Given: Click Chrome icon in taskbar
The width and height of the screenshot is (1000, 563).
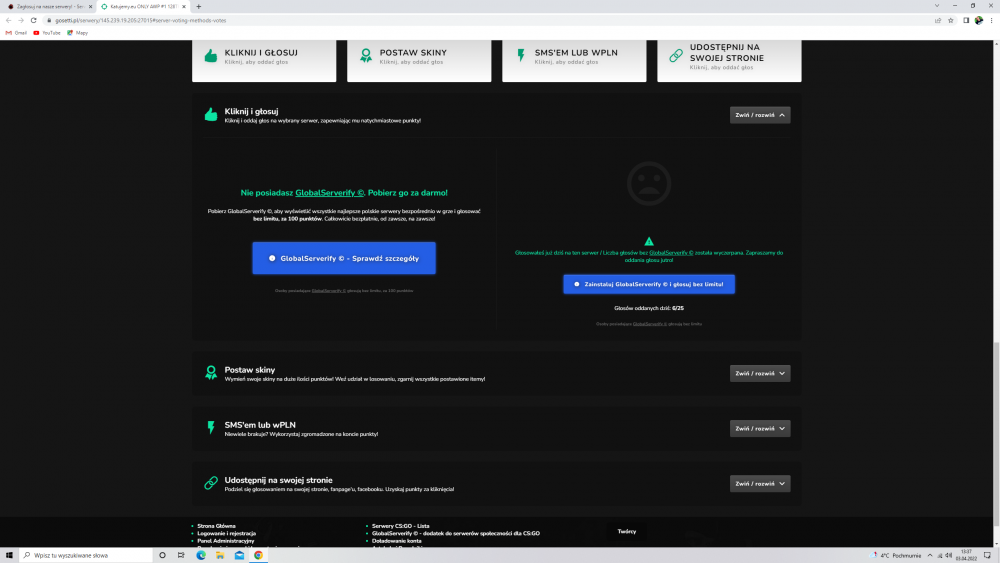Looking at the screenshot, I should coord(258,555).
